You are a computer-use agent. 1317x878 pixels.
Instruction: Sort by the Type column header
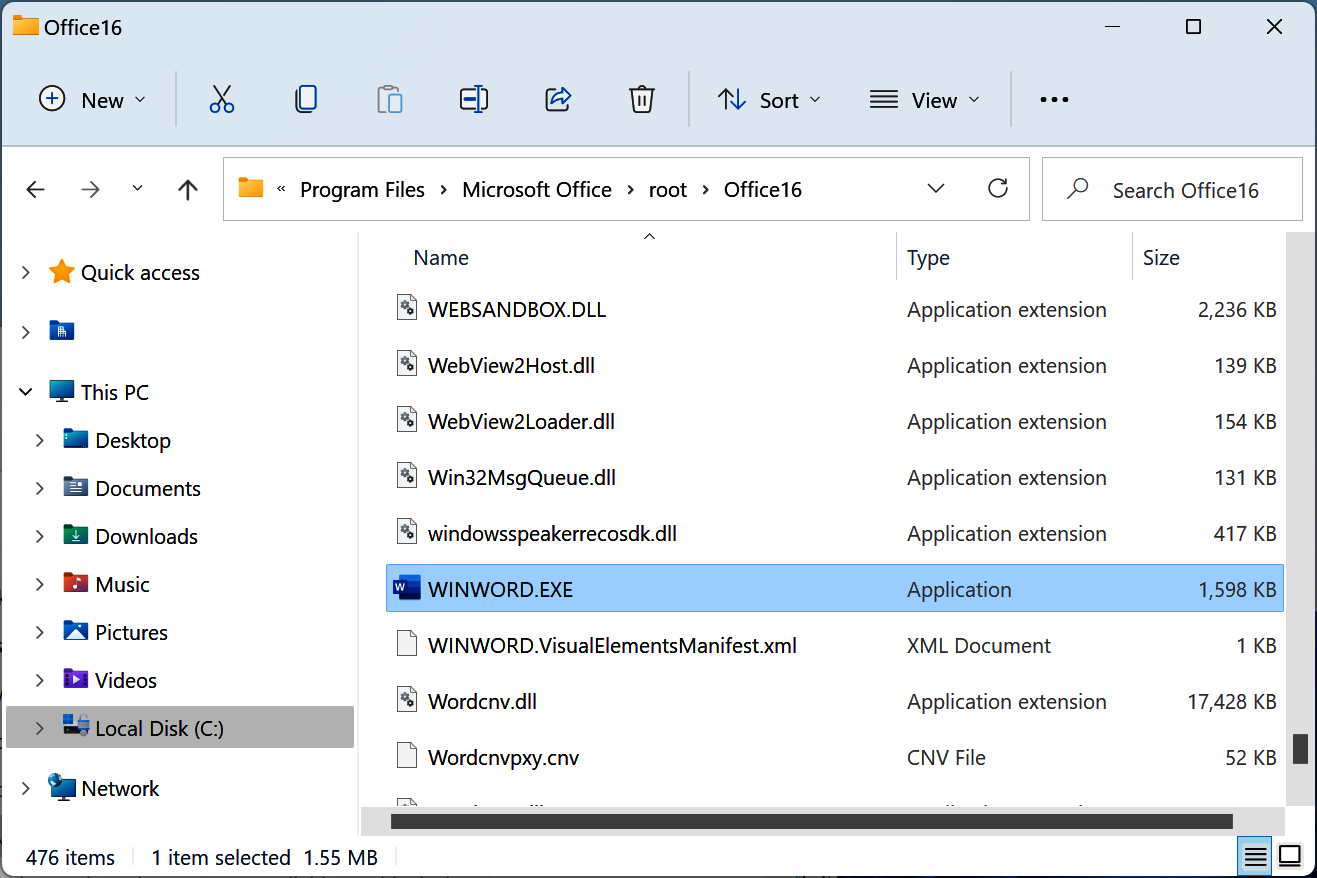click(928, 257)
